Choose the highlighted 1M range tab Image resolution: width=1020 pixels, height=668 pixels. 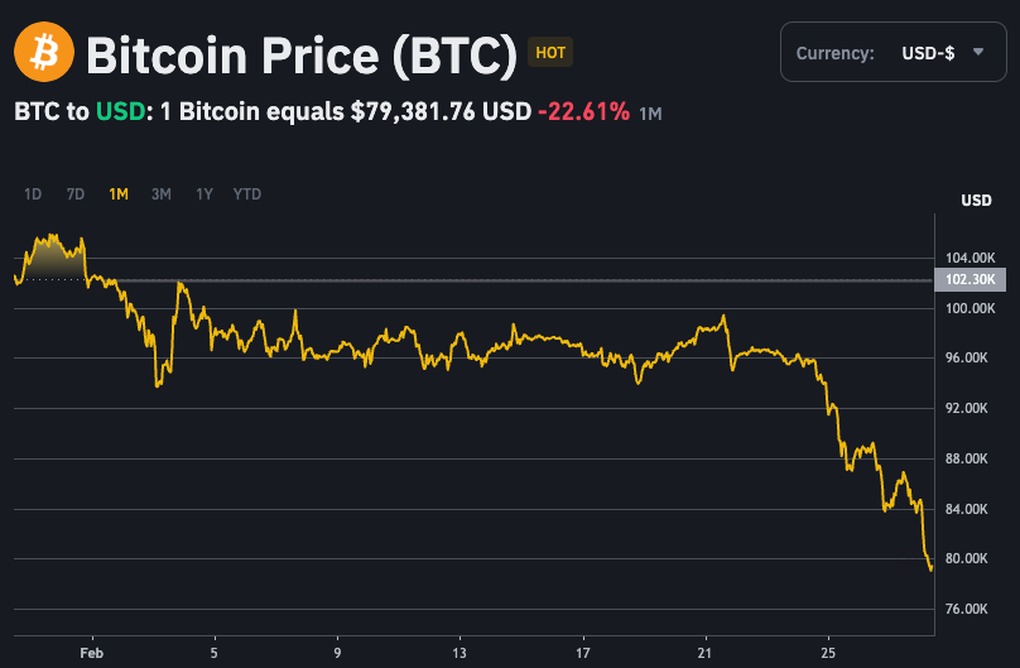tap(118, 194)
